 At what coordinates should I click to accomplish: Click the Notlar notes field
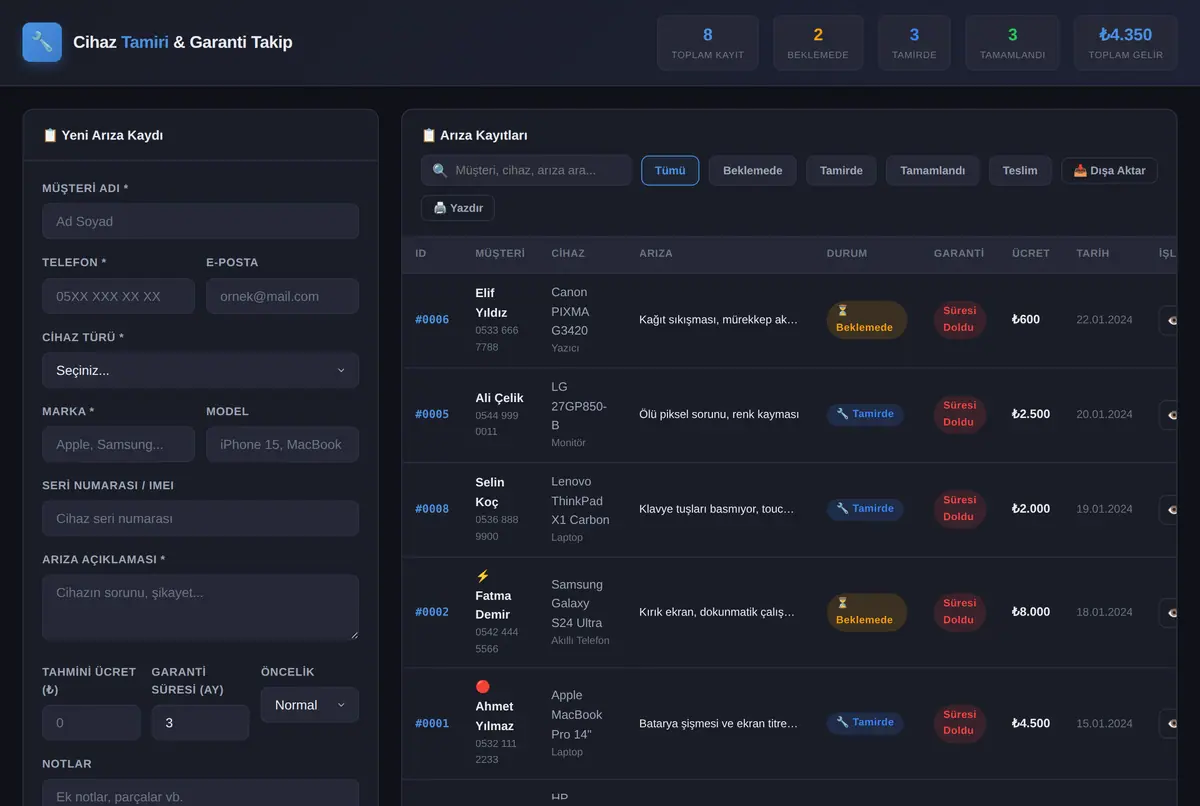point(200,793)
